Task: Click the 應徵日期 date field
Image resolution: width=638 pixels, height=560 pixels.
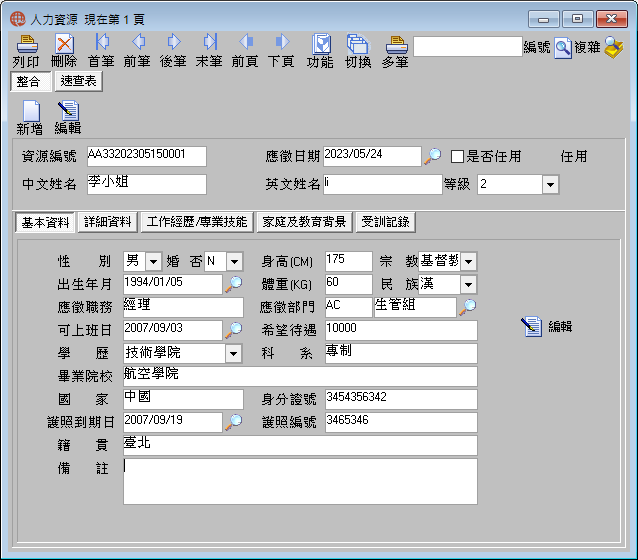Action: point(372,156)
